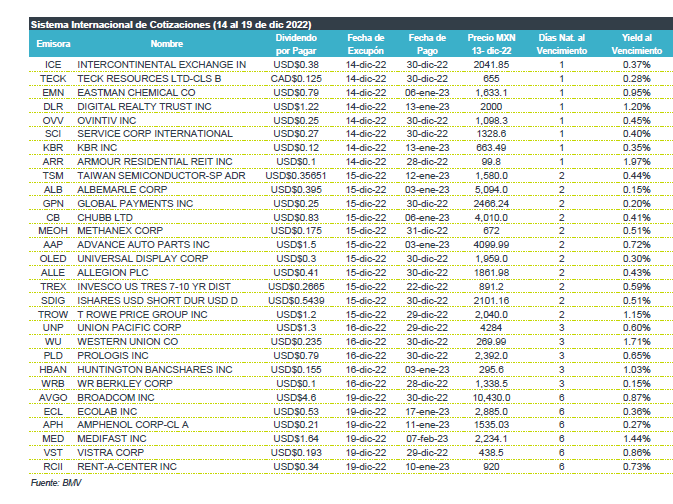Click the 'Fecha de Excupón' column header
This screenshot has height=504, width=673.
366,44
